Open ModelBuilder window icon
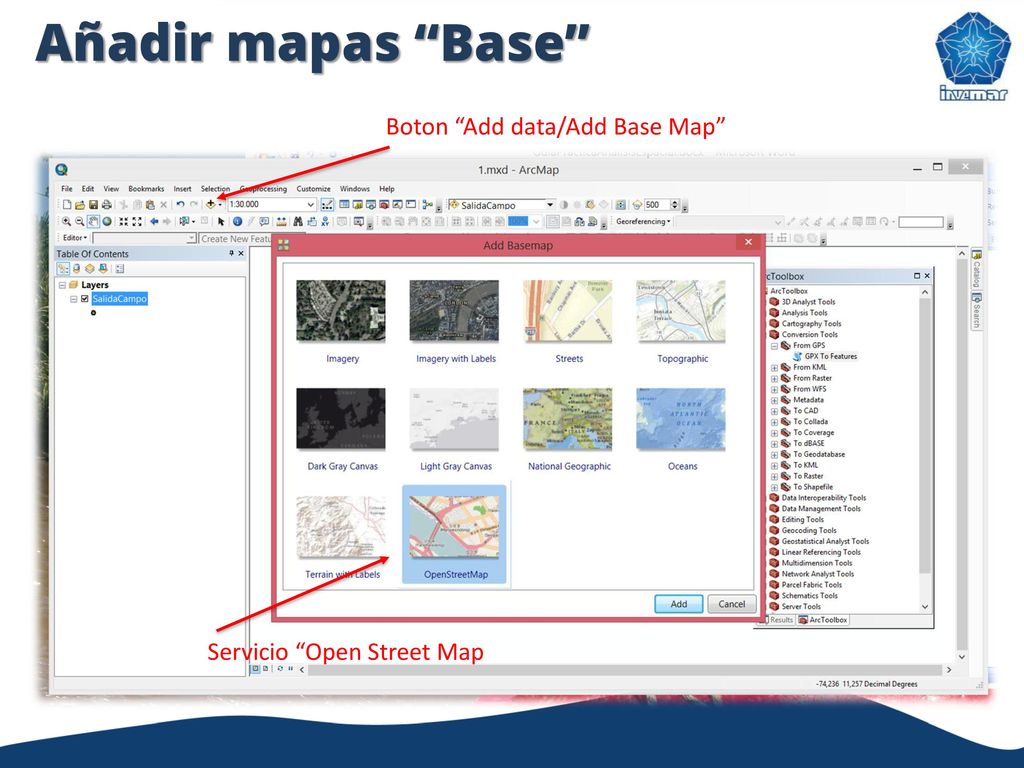The image size is (1024, 768). coord(428,204)
